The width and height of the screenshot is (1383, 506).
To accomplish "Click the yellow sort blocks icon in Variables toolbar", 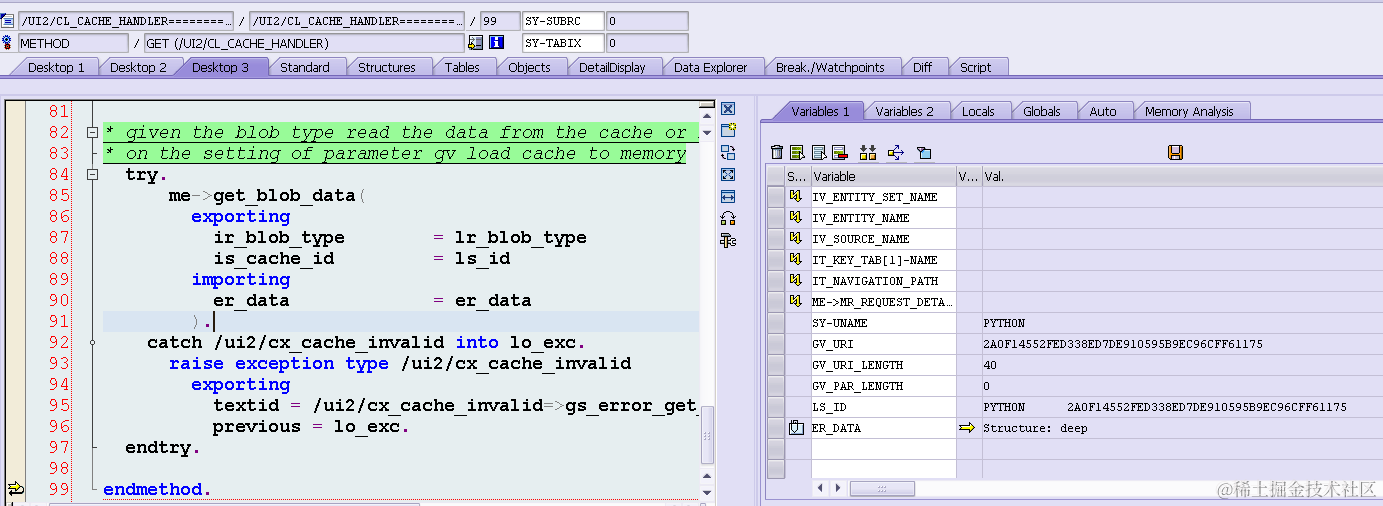I will pos(867,152).
